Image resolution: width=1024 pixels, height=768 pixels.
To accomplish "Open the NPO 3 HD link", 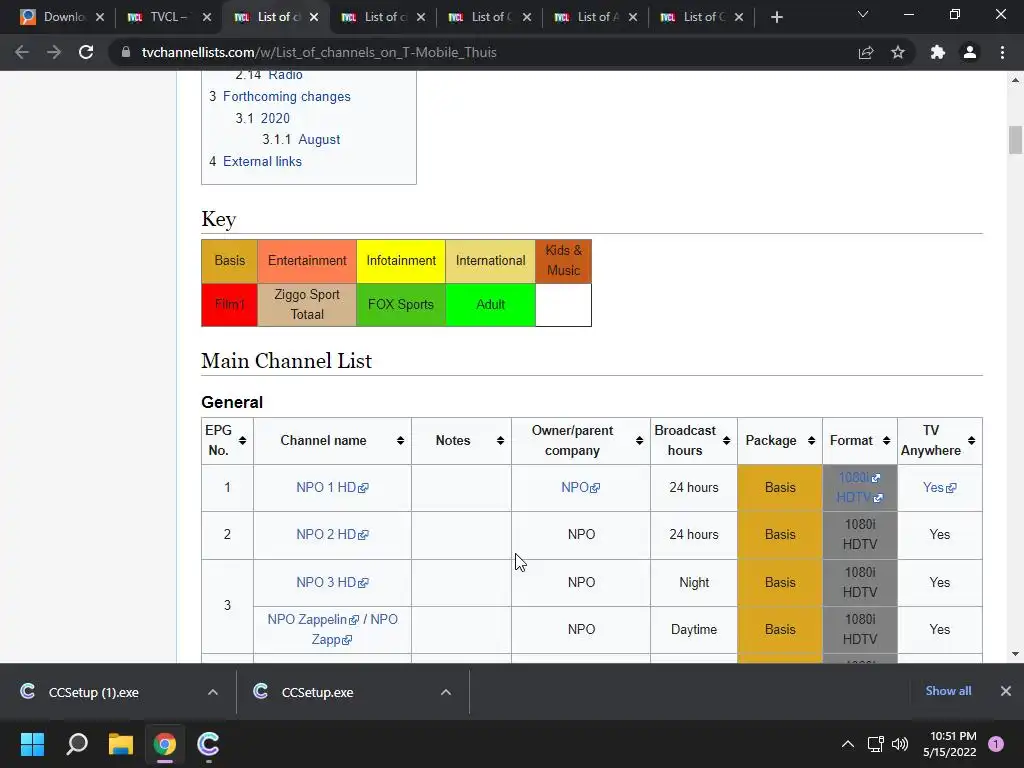I will [332, 582].
